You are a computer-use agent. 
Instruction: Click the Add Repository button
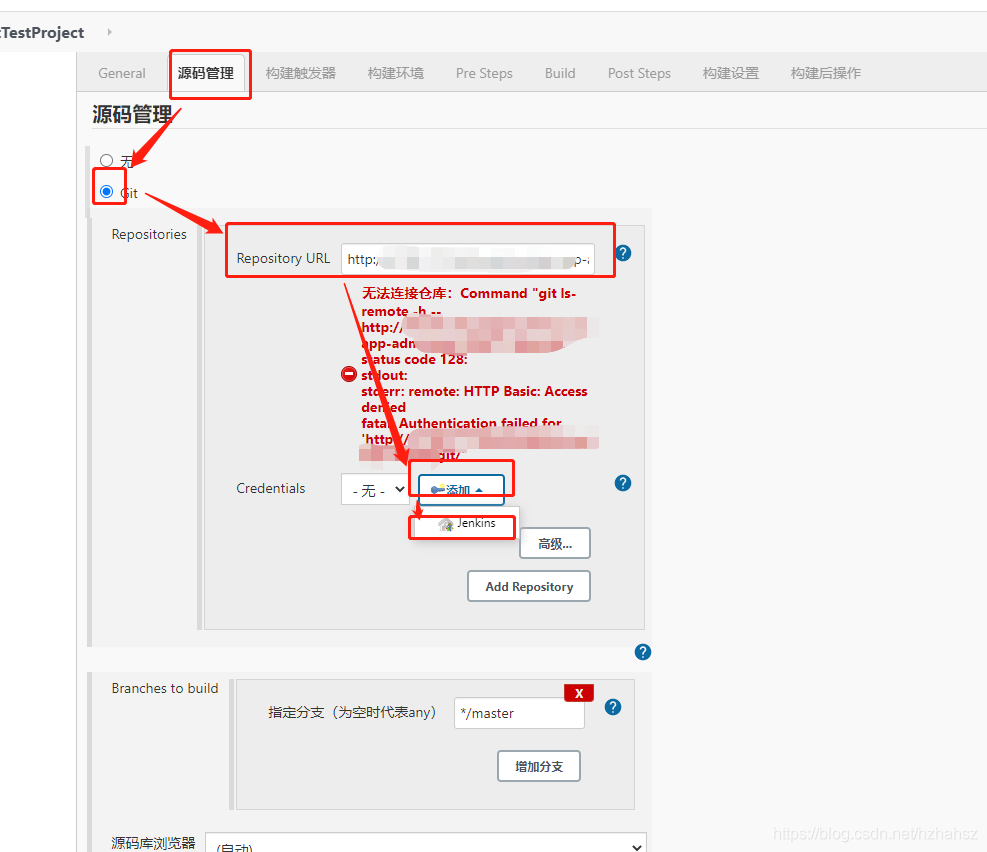[528, 586]
